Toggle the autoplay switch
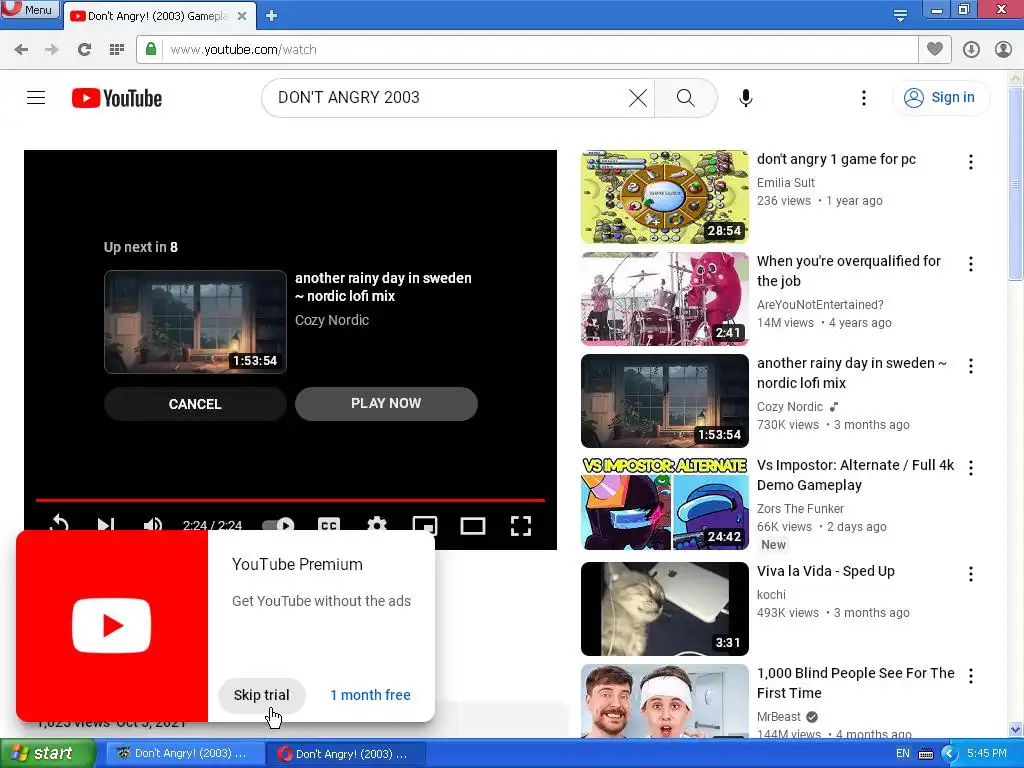 click(x=278, y=524)
